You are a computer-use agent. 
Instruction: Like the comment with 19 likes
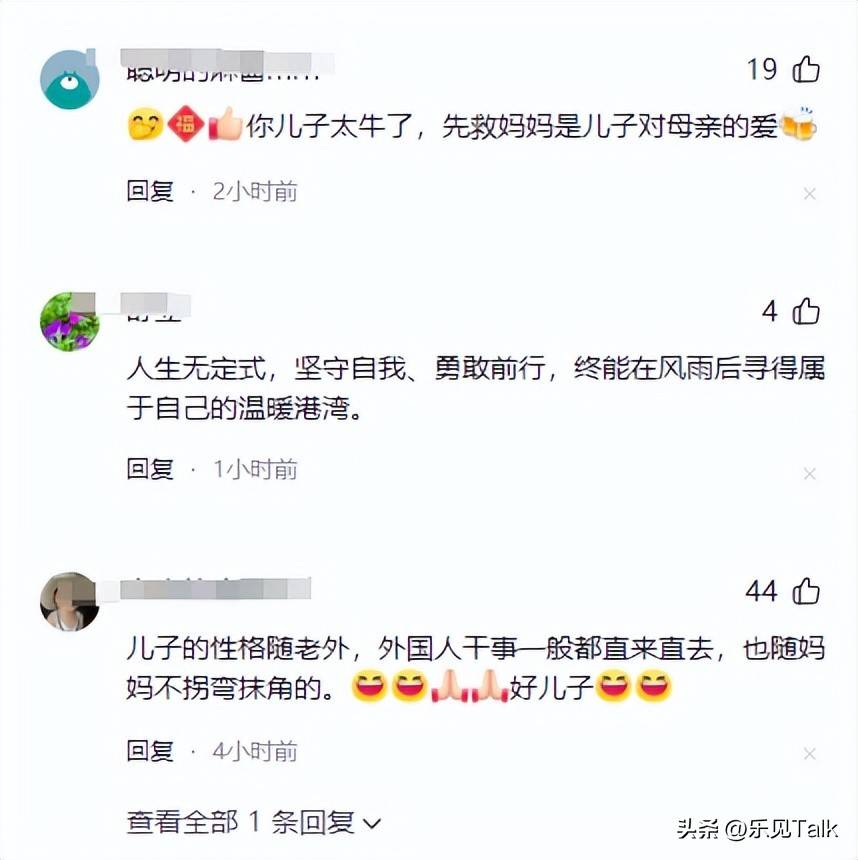(806, 69)
